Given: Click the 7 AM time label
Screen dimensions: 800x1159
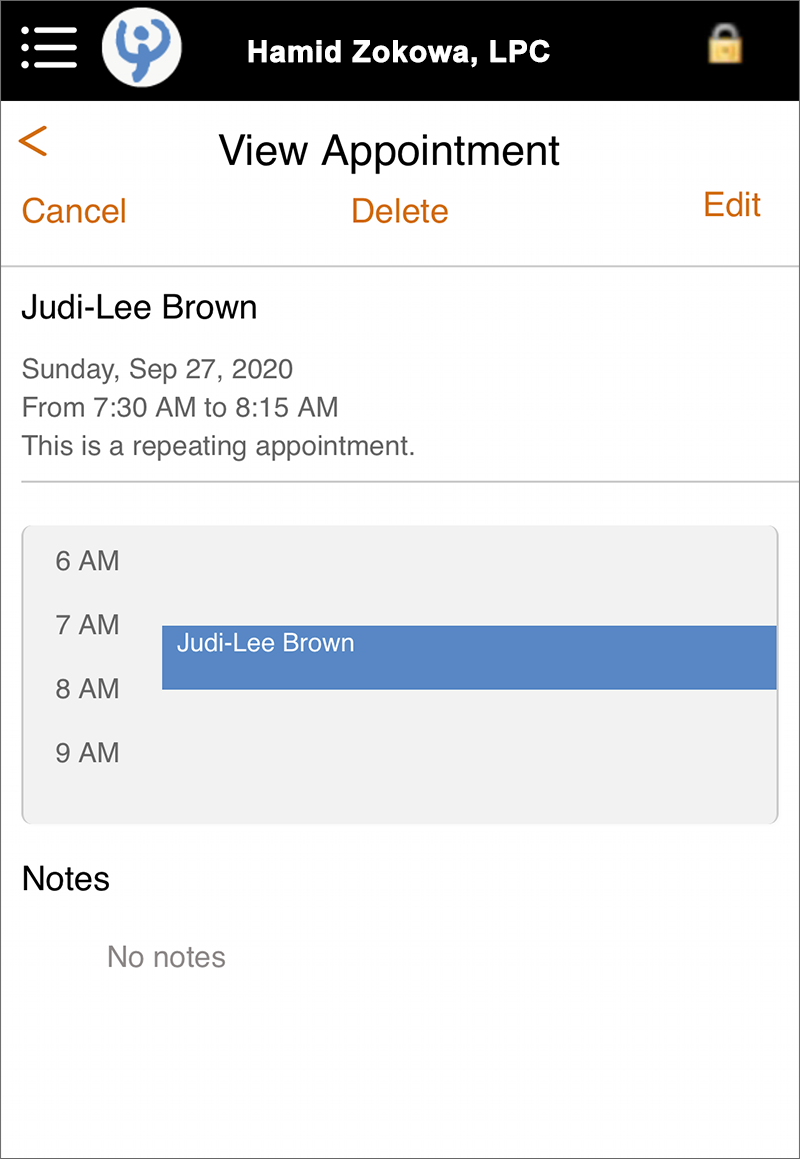Looking at the screenshot, I should [87, 625].
